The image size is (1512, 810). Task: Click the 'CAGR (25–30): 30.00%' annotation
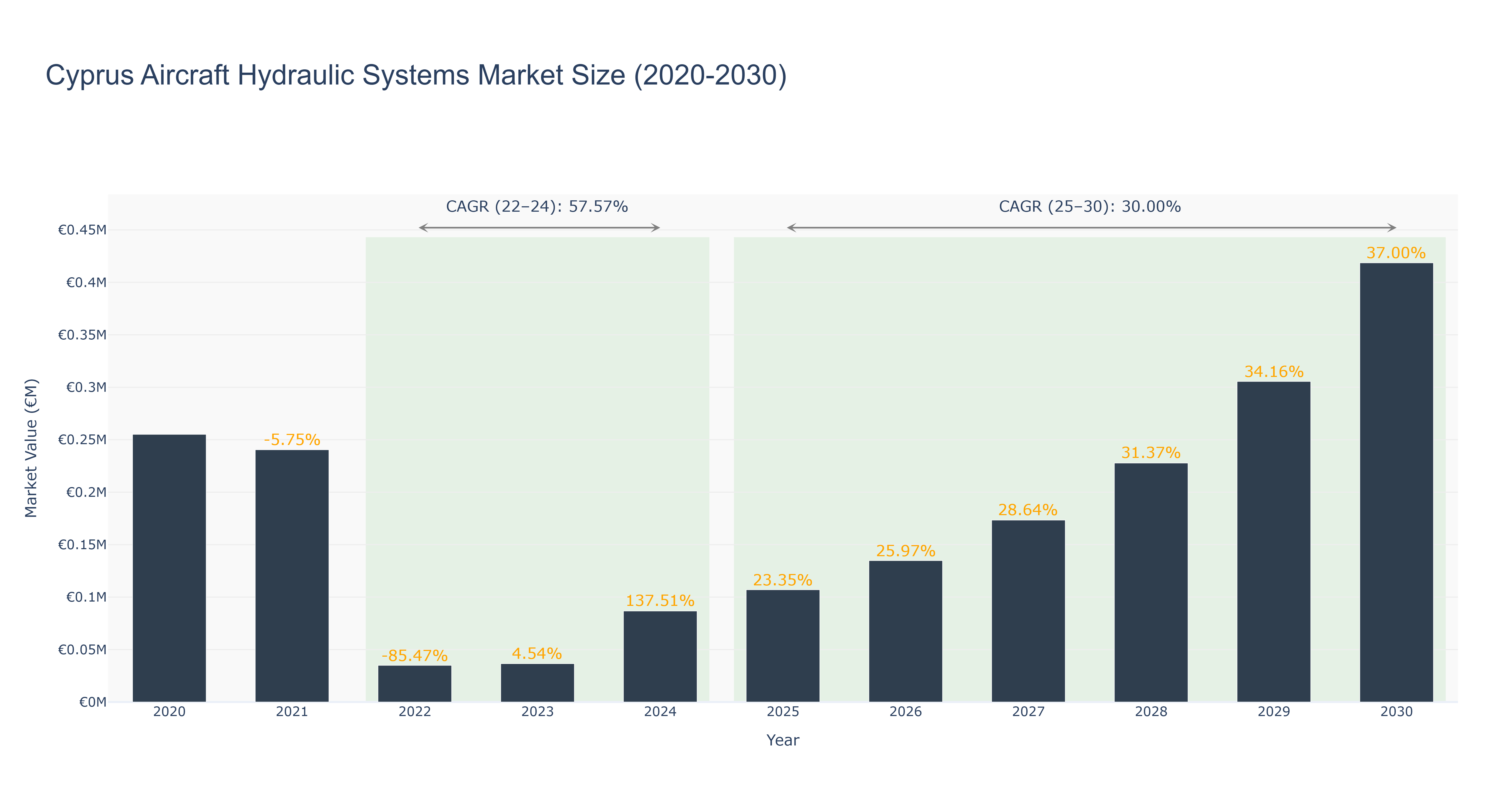tap(1089, 207)
